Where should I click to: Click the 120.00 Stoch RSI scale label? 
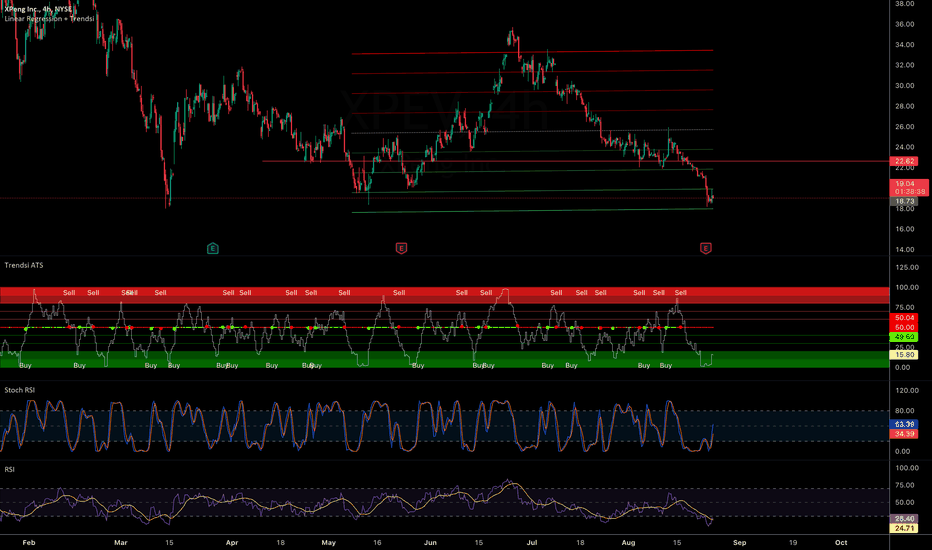[x=906, y=391]
